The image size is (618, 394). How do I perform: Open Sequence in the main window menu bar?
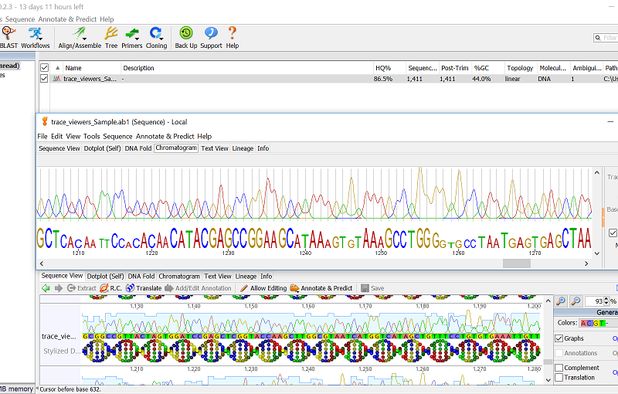tap(20, 19)
